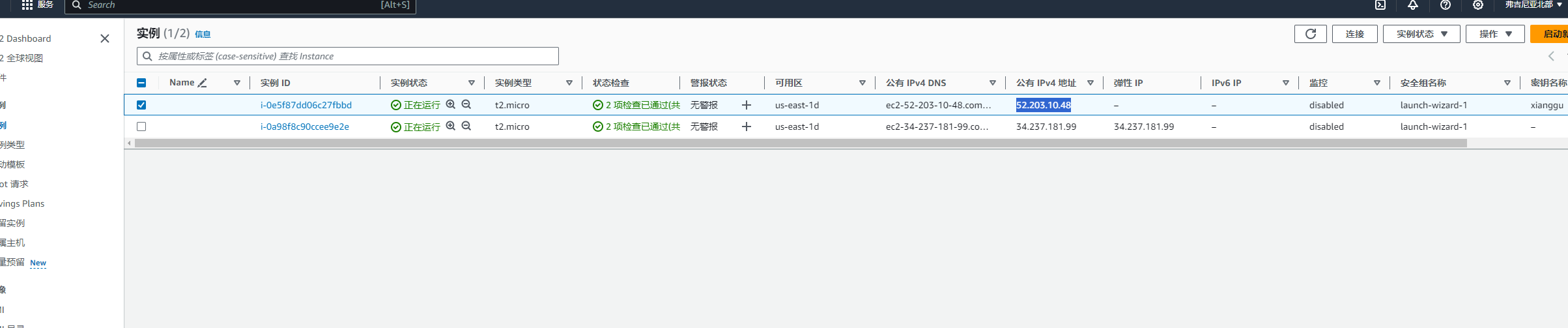This screenshot has width=1568, height=328.
Task: Open the services grid menu icon
Action: click(27, 5)
